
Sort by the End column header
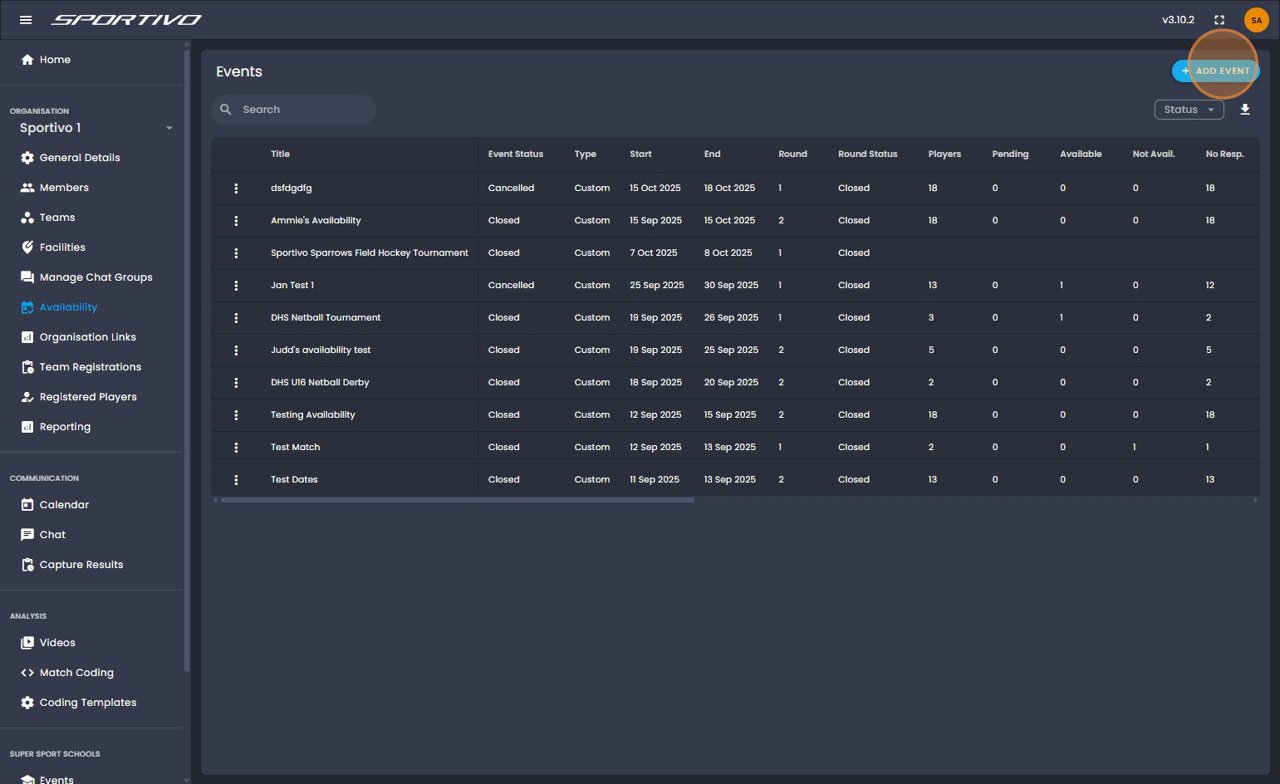[712, 155]
